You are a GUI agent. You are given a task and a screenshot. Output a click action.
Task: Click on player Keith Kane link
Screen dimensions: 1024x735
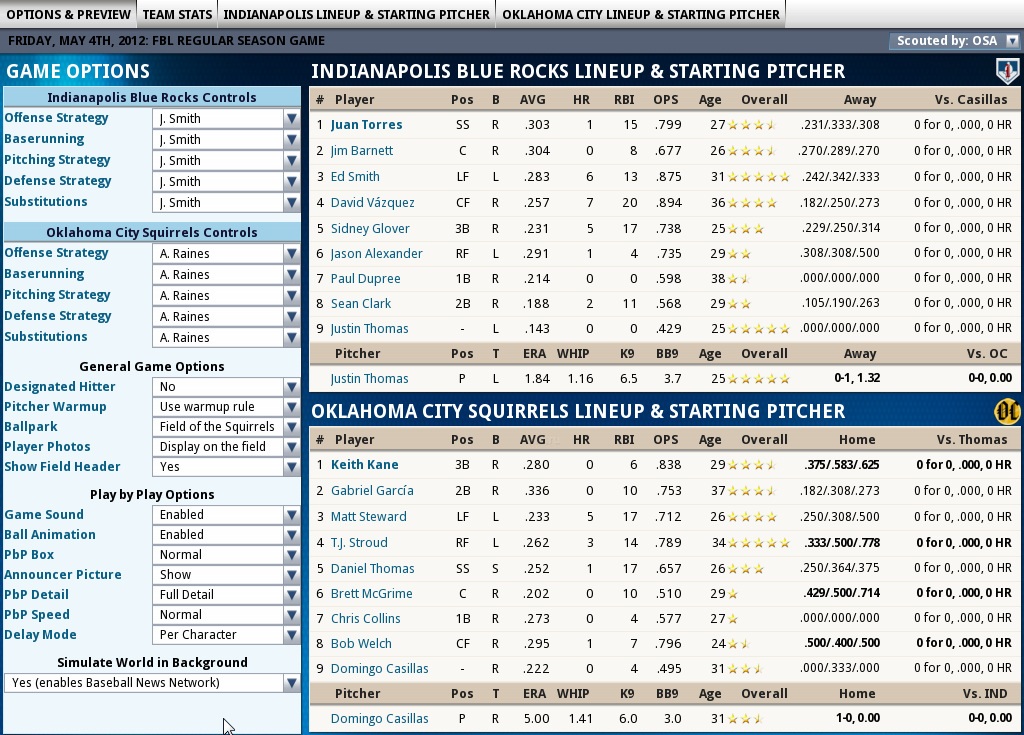[364, 465]
